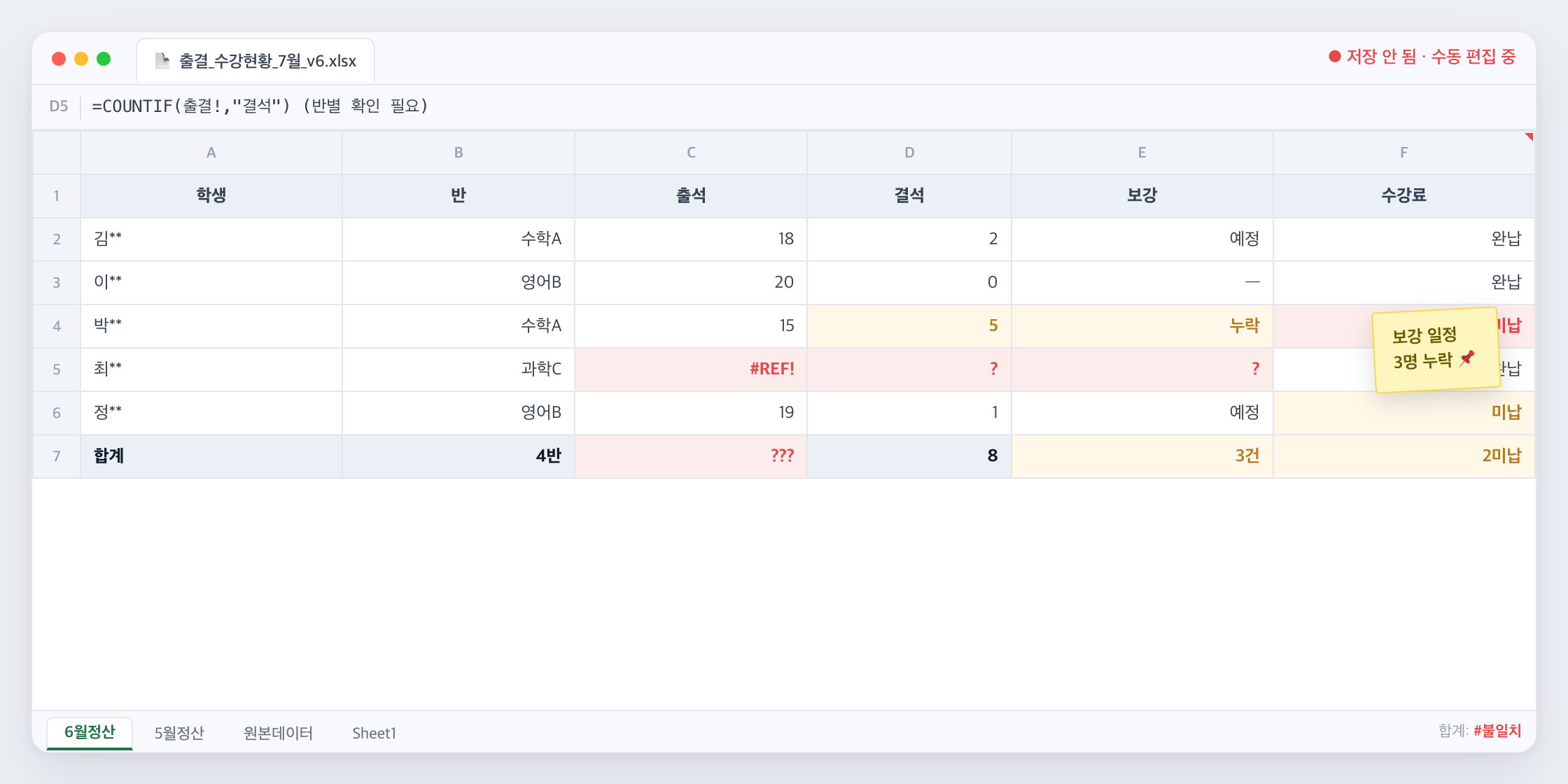Screen dimensions: 1568x784
Task: Close the window with the red button
Action: click(x=59, y=59)
